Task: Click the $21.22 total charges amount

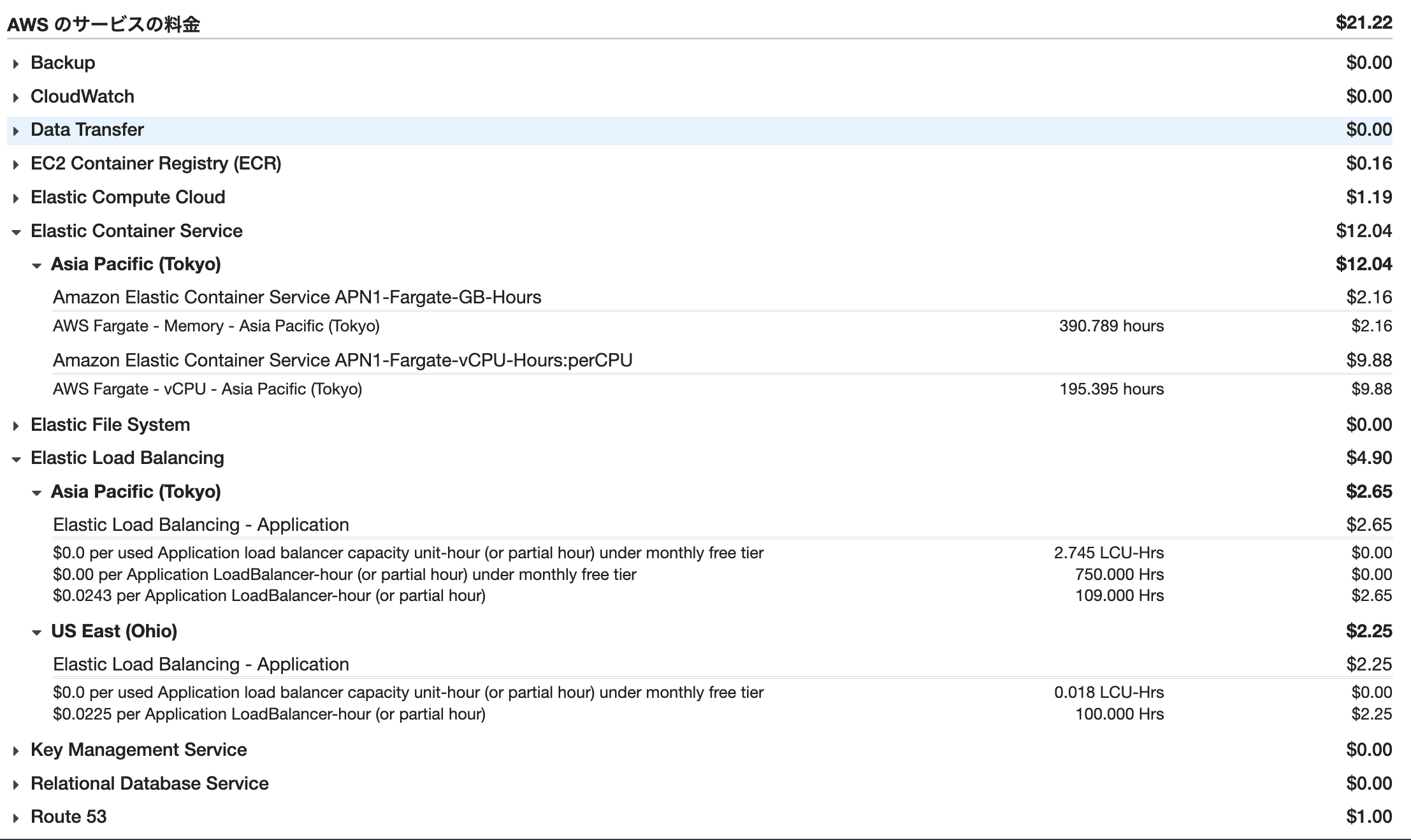Action: [x=1363, y=23]
